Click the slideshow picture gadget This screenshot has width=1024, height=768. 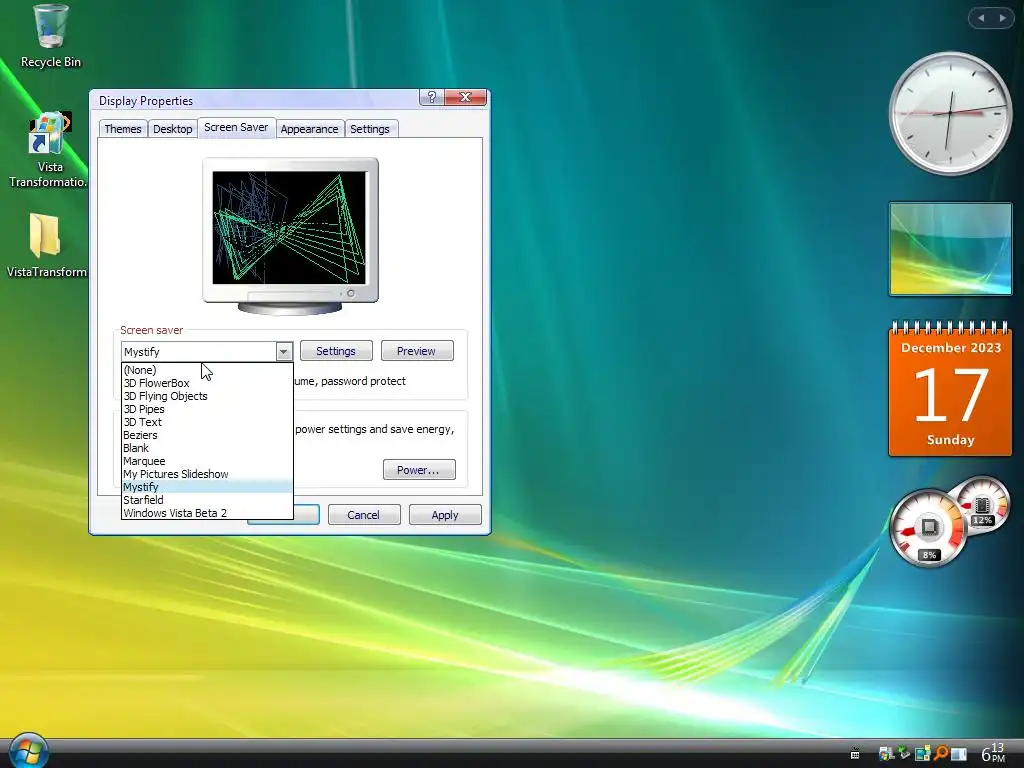[x=950, y=249]
